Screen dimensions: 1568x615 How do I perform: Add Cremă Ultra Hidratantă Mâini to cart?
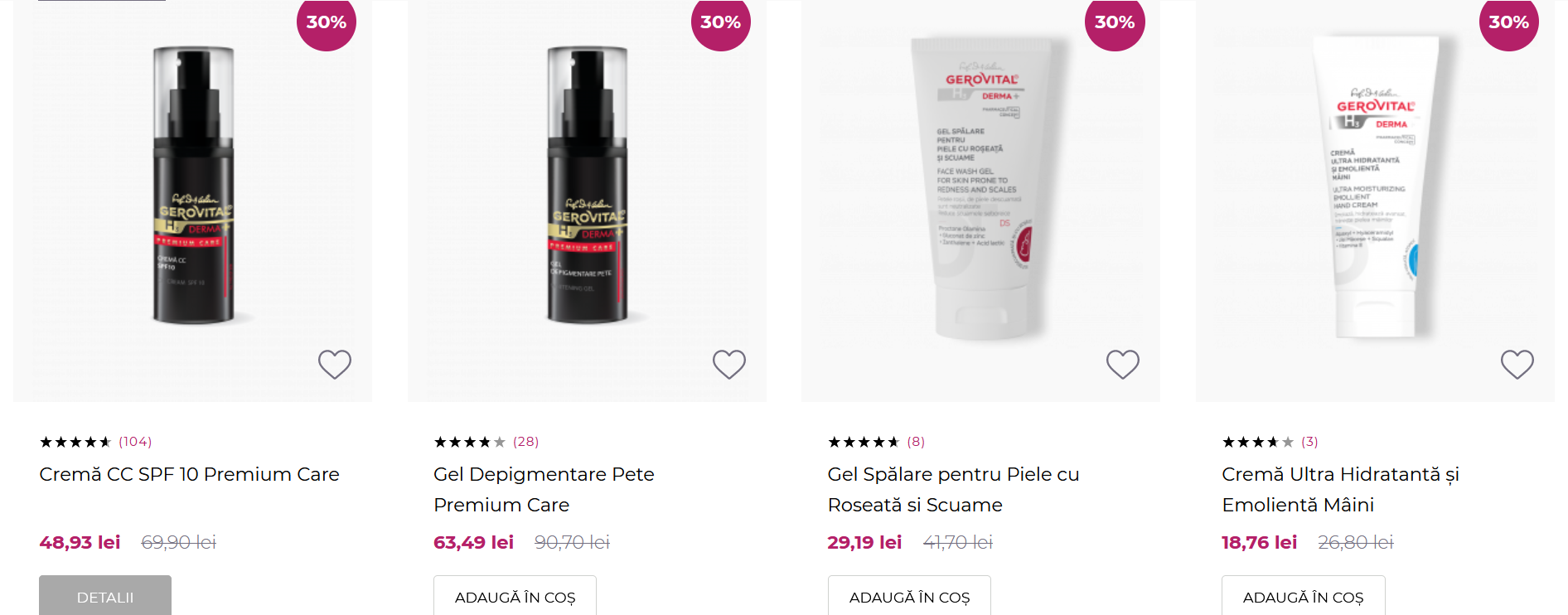tap(1304, 596)
